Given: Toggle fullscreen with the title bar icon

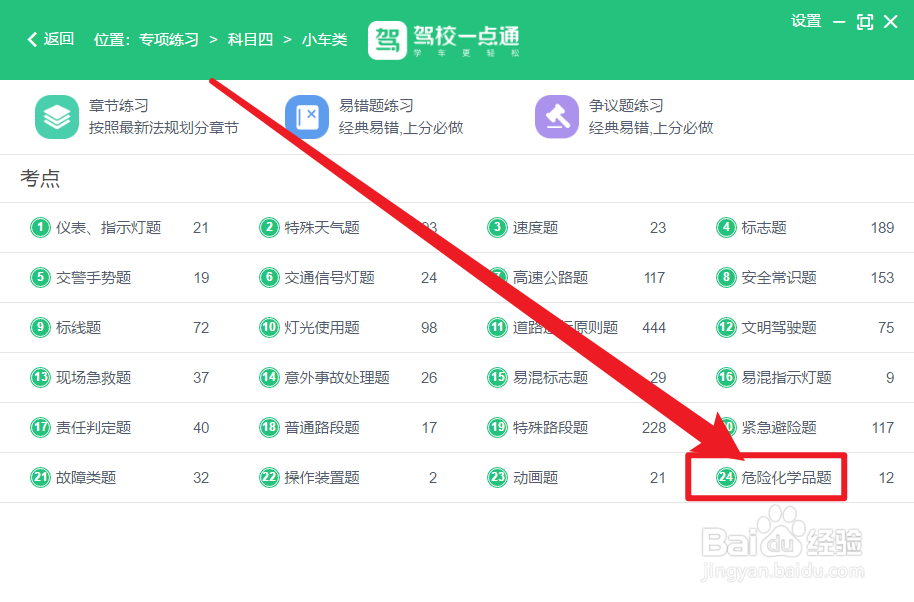Looking at the screenshot, I should (864, 21).
